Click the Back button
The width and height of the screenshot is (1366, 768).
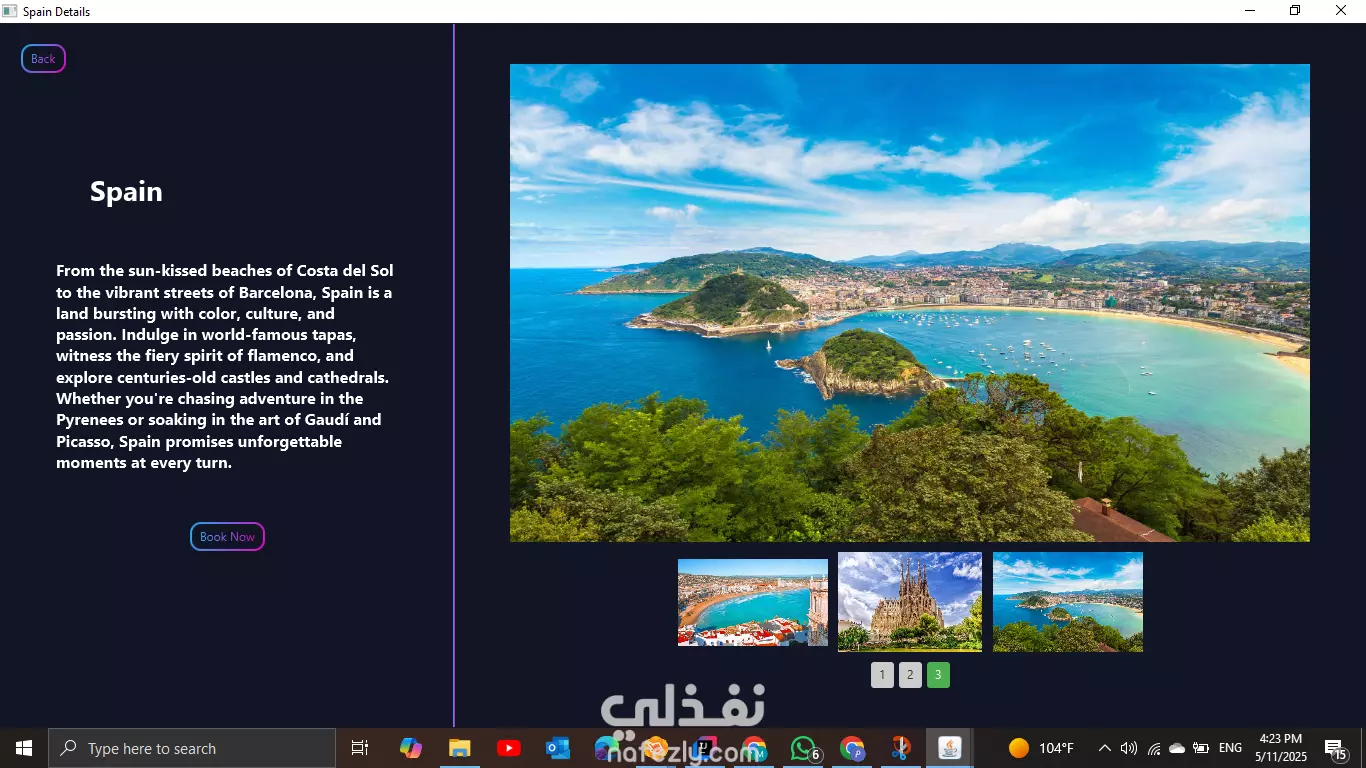coord(43,59)
